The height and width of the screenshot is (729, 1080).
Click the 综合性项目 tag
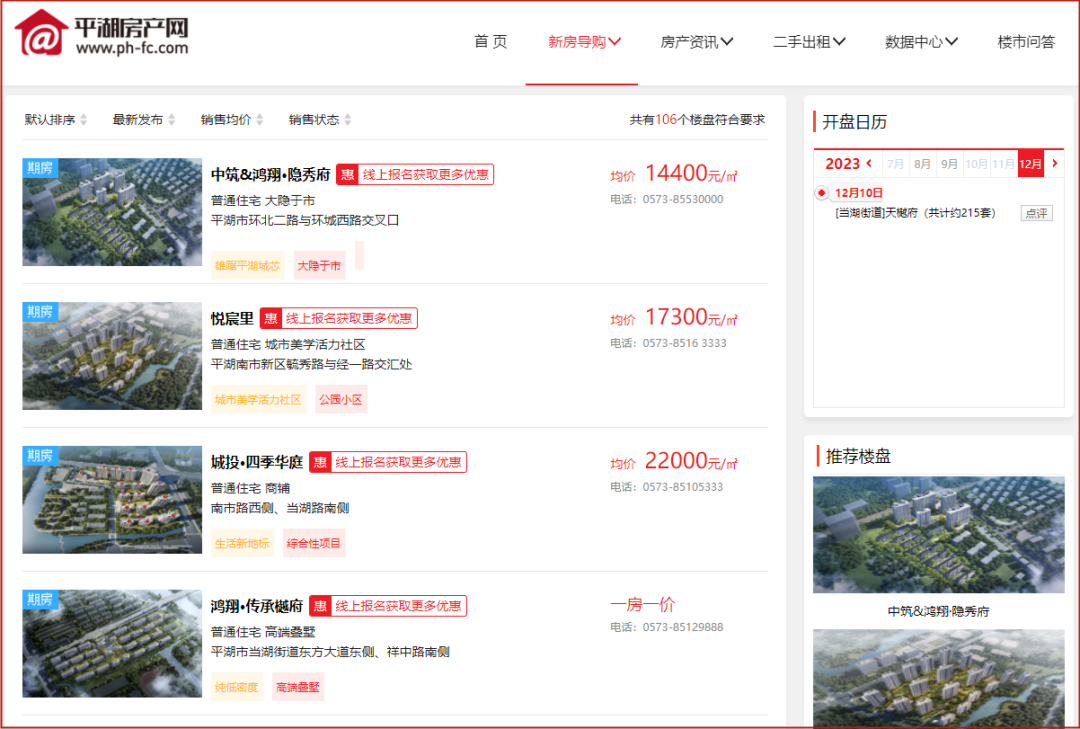point(313,544)
